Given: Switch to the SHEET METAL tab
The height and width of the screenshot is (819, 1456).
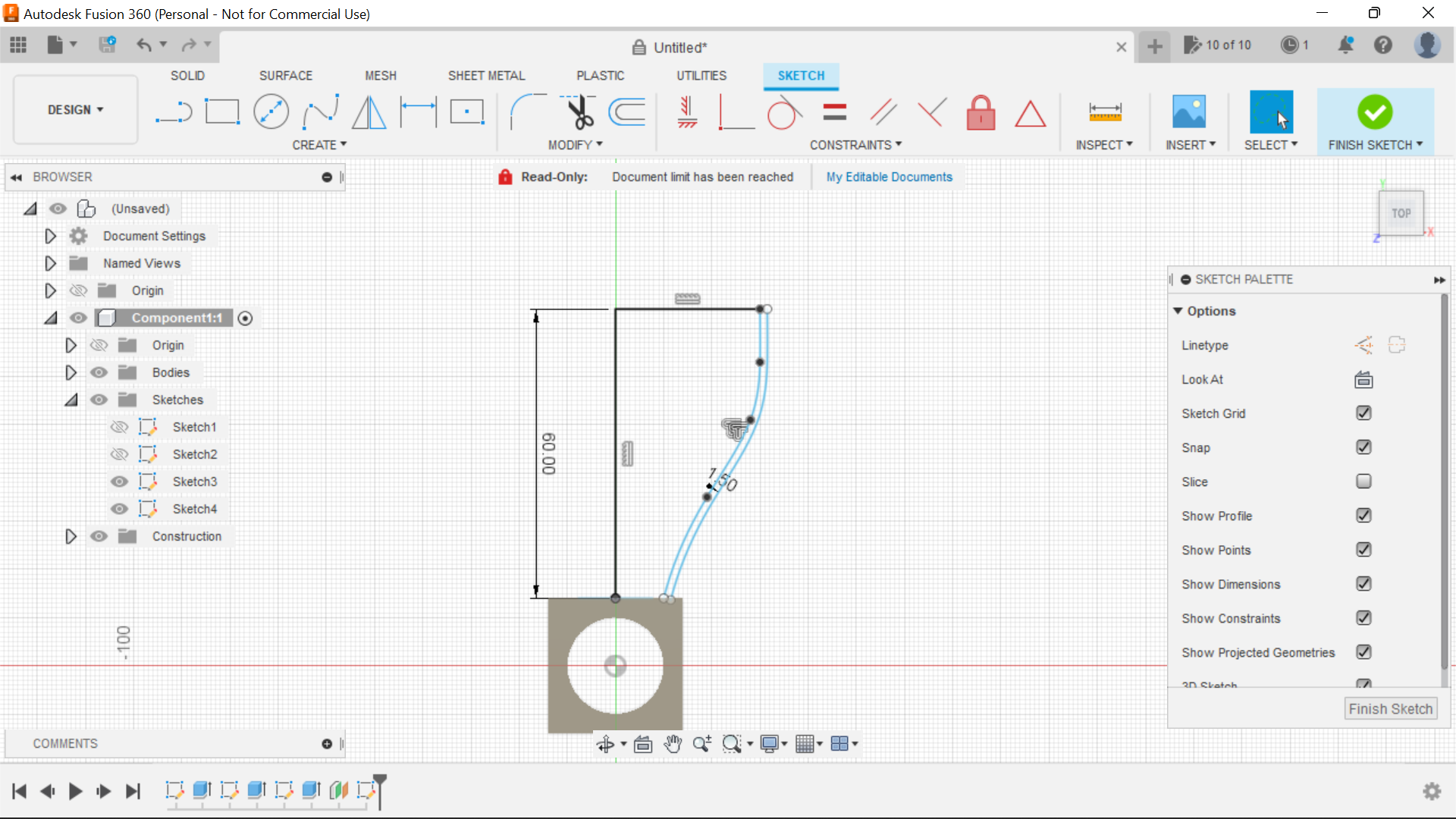Looking at the screenshot, I should [486, 75].
